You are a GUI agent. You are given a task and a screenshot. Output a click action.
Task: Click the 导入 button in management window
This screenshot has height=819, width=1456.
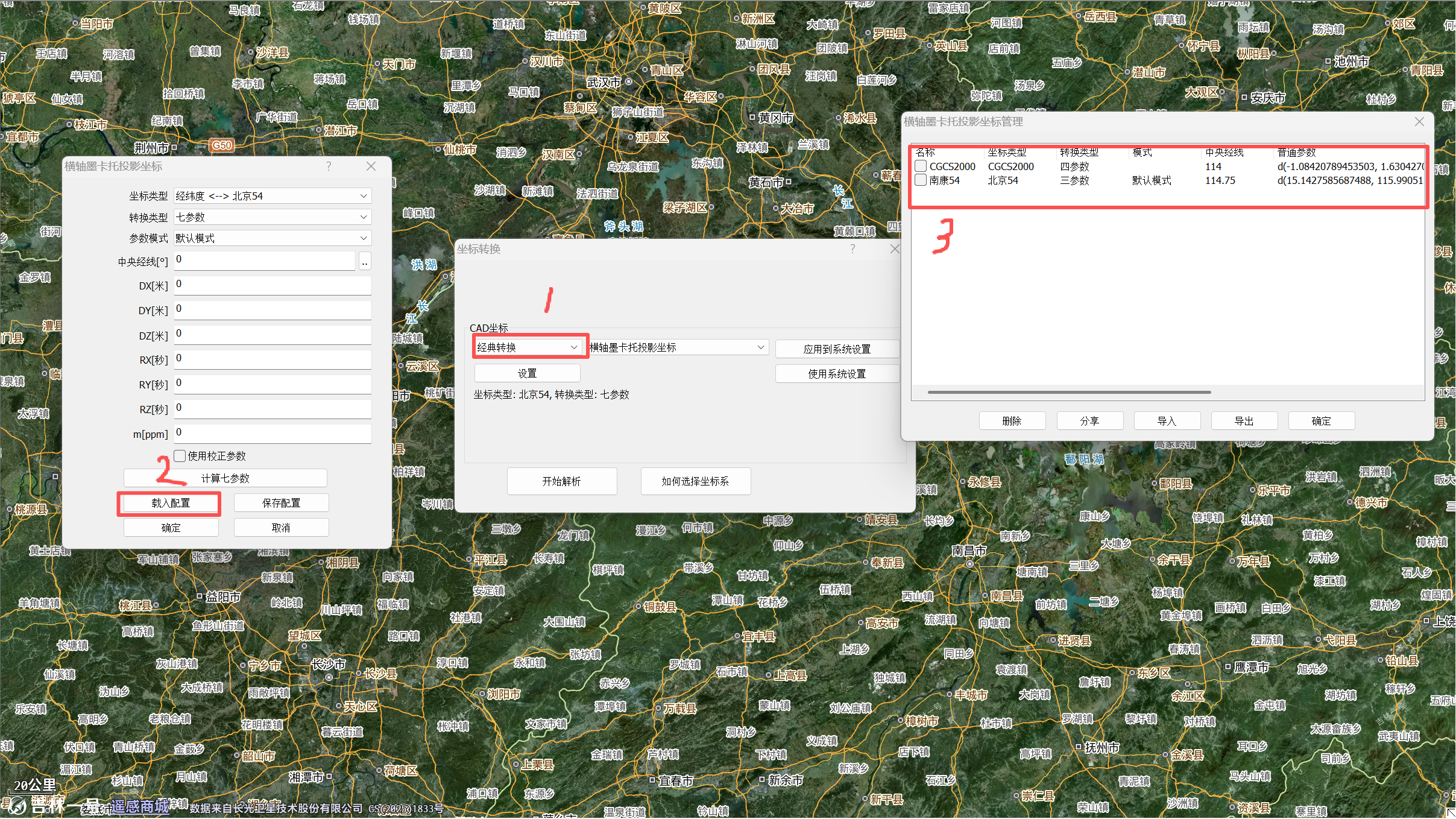(x=1167, y=421)
